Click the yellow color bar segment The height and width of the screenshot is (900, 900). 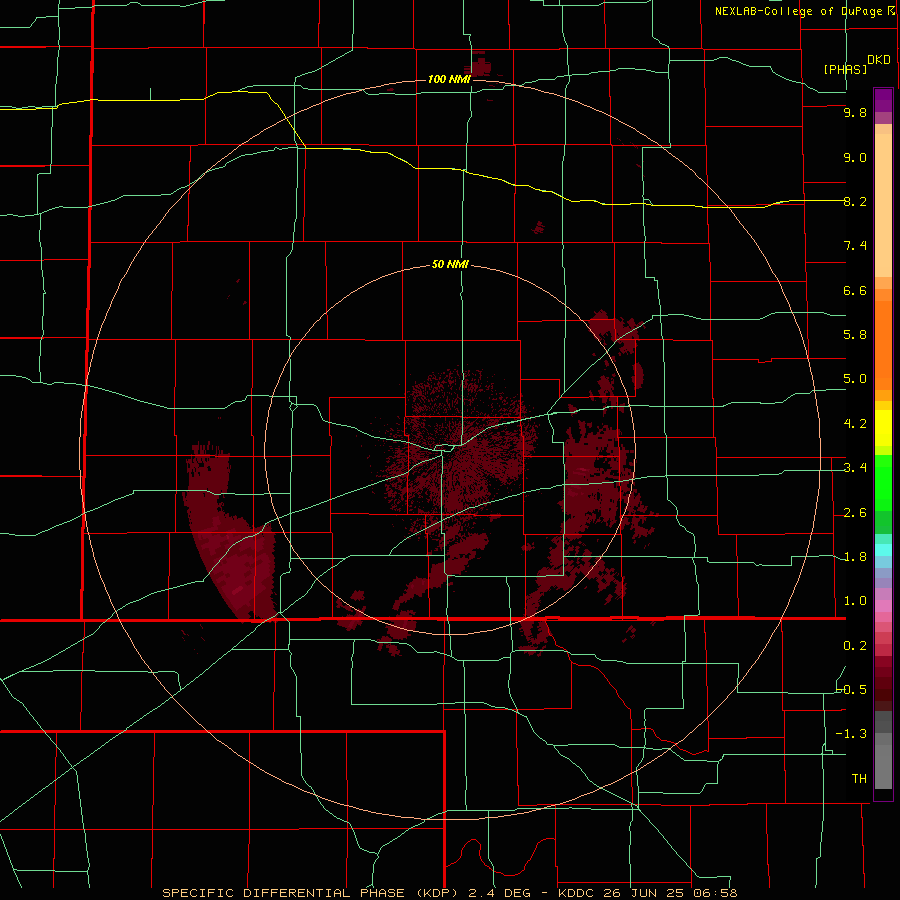point(883,428)
